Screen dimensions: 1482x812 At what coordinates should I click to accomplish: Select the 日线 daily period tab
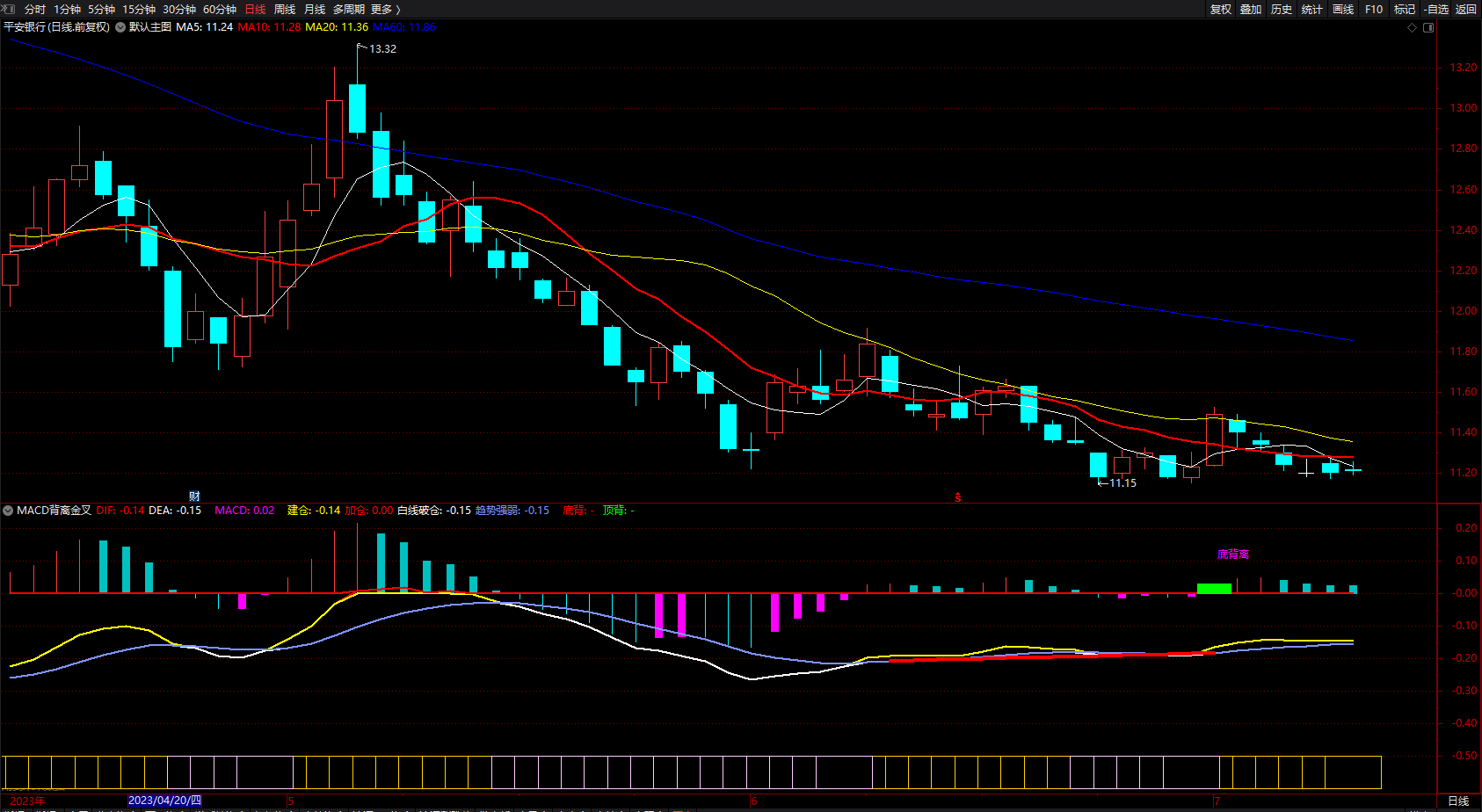click(x=255, y=10)
